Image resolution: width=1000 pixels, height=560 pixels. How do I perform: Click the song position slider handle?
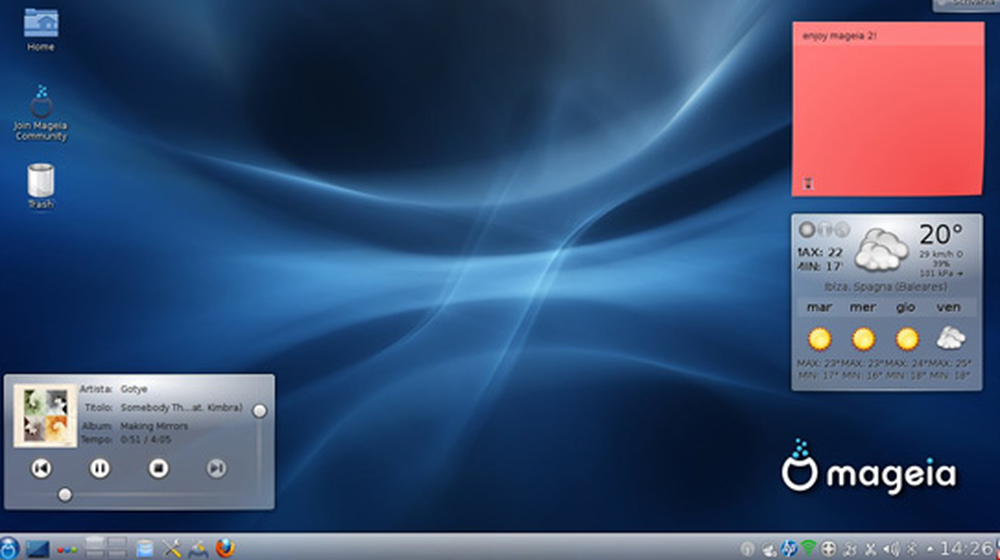[64, 495]
